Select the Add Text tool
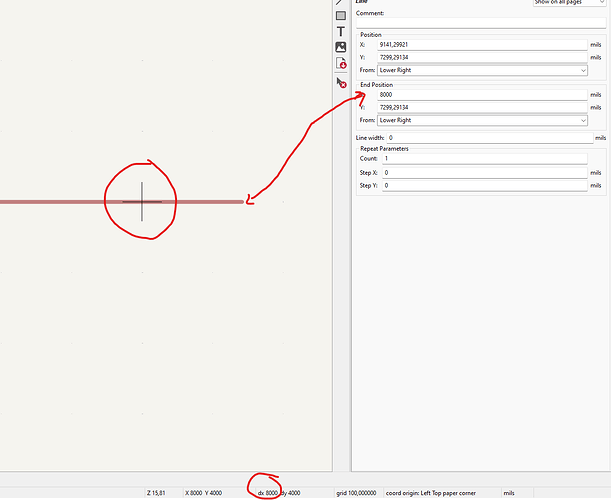 [340, 32]
